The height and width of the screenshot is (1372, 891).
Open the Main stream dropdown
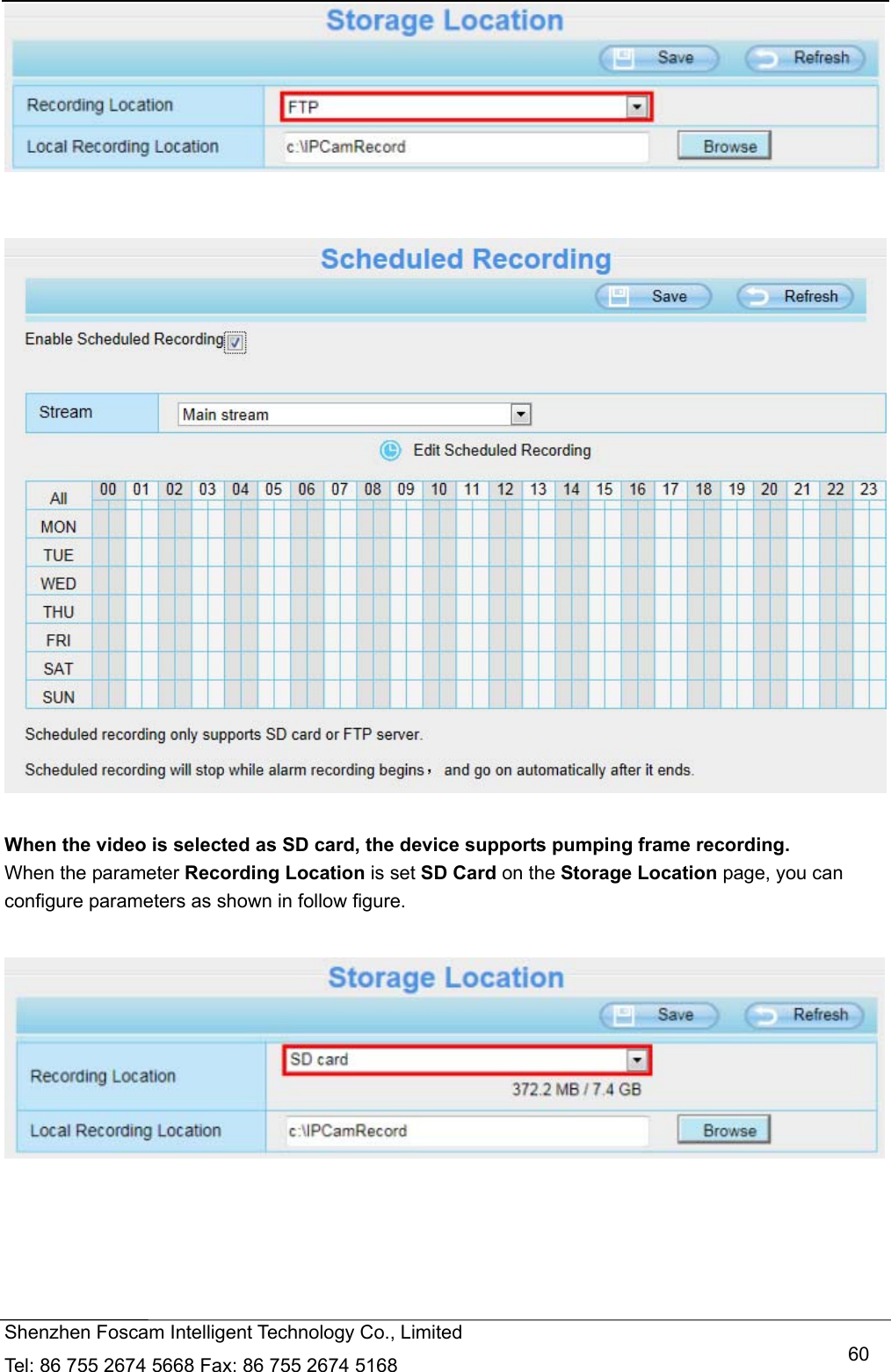(x=522, y=413)
